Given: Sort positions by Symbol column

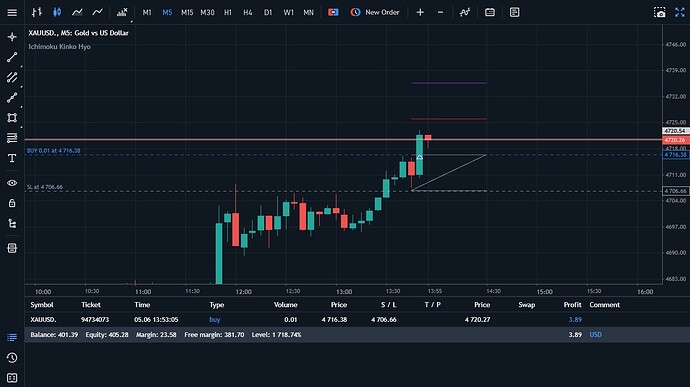Looking at the screenshot, I should (x=42, y=305).
